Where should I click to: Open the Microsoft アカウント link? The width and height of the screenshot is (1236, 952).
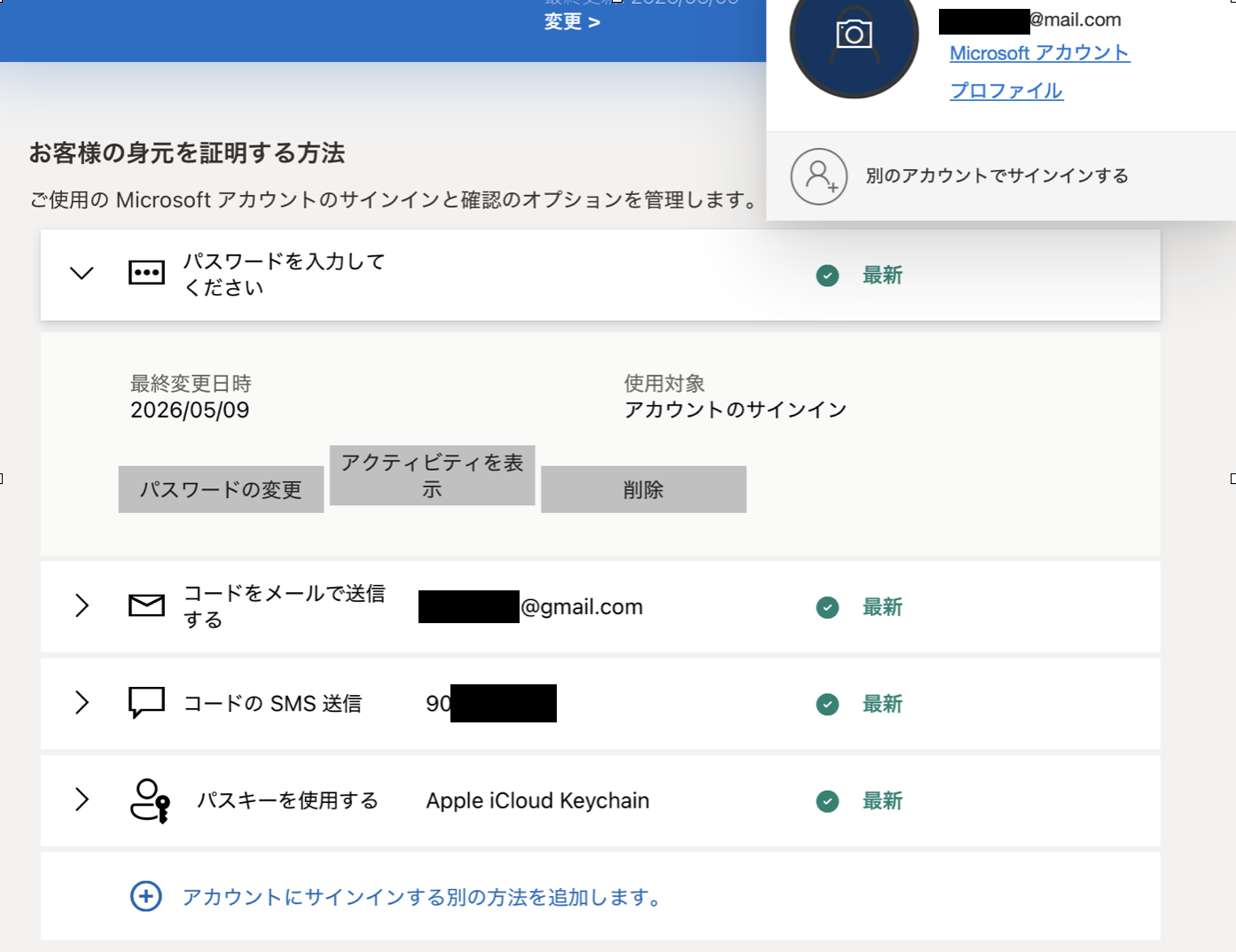point(1039,53)
